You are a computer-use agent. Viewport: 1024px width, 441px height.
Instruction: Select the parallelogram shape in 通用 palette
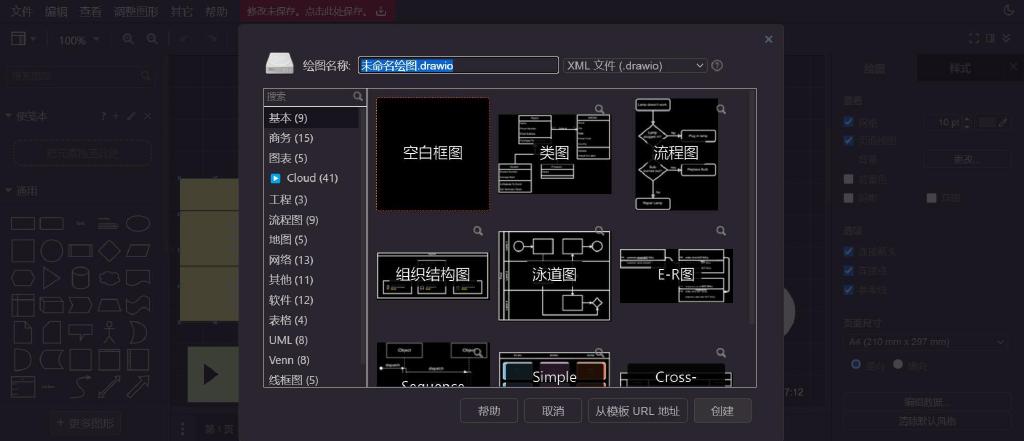click(138, 251)
